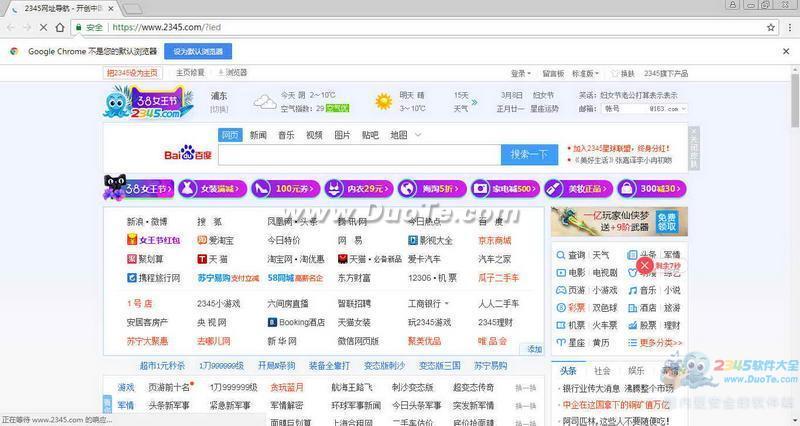Open the 标准版 dropdown

[585, 73]
